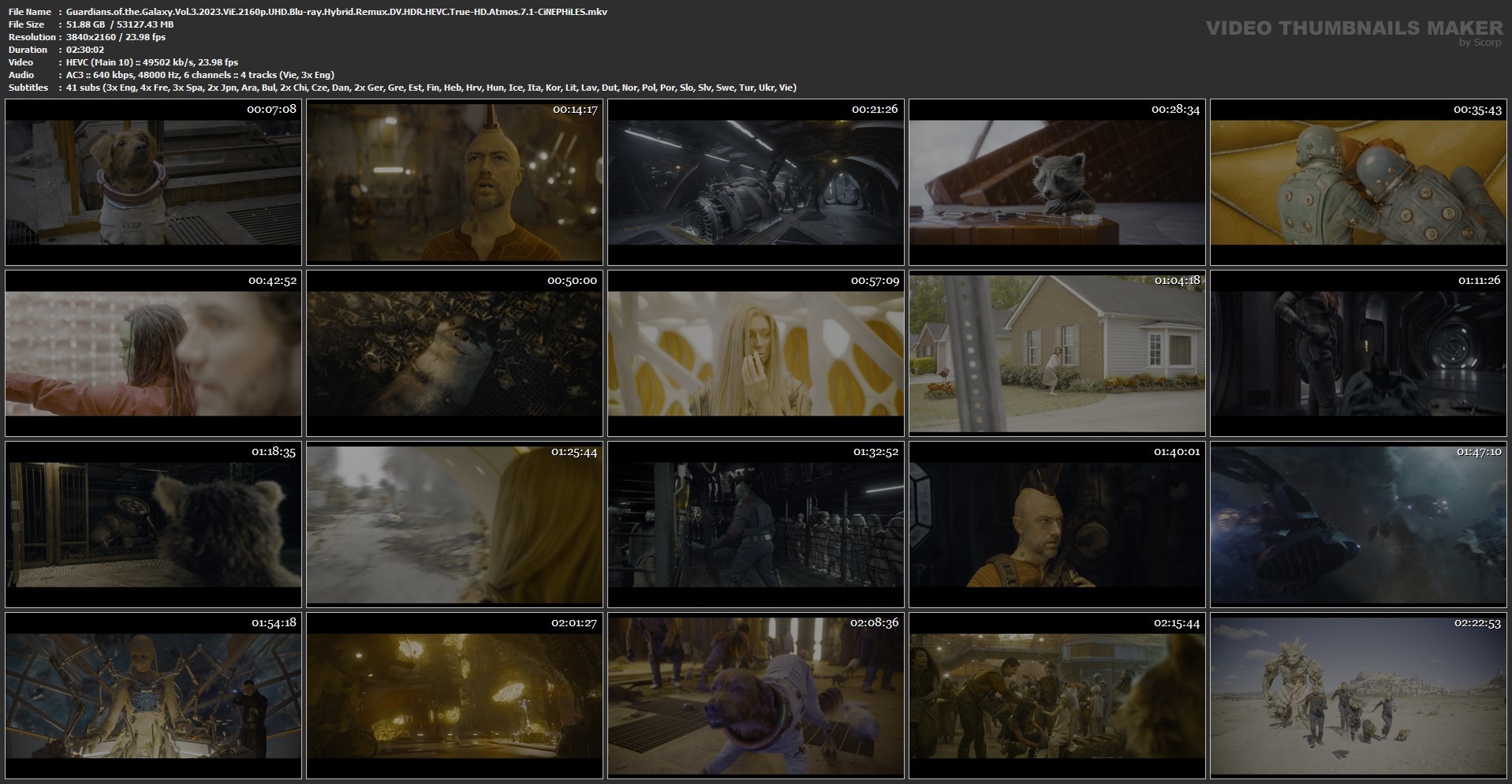Click the AC3 audio info line

point(200,75)
